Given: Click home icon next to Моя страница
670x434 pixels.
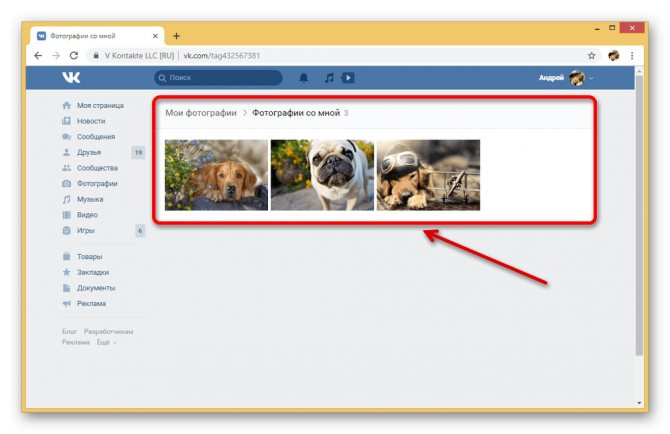Looking at the screenshot, I should tap(66, 105).
